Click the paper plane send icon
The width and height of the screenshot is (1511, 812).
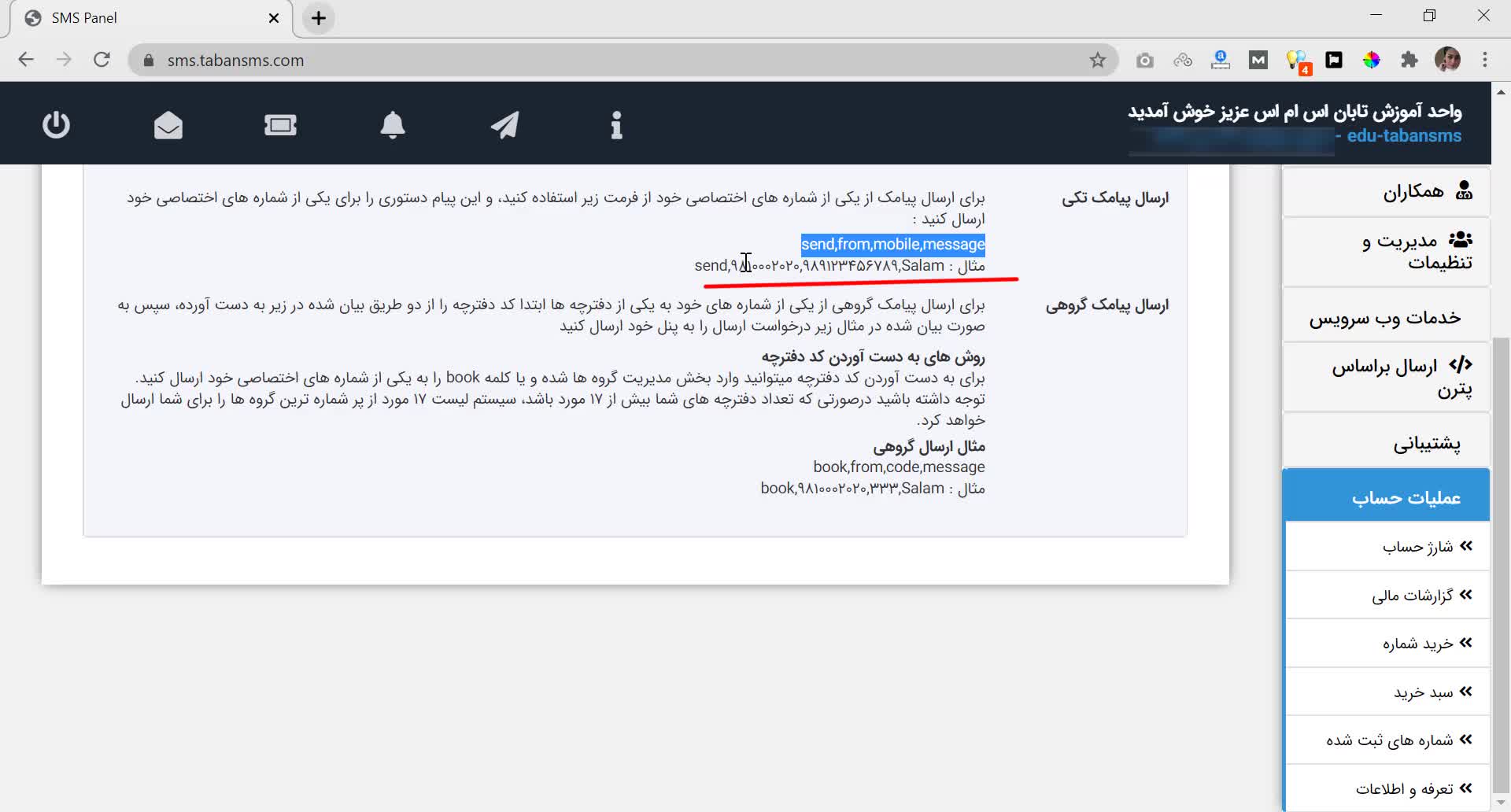click(504, 125)
